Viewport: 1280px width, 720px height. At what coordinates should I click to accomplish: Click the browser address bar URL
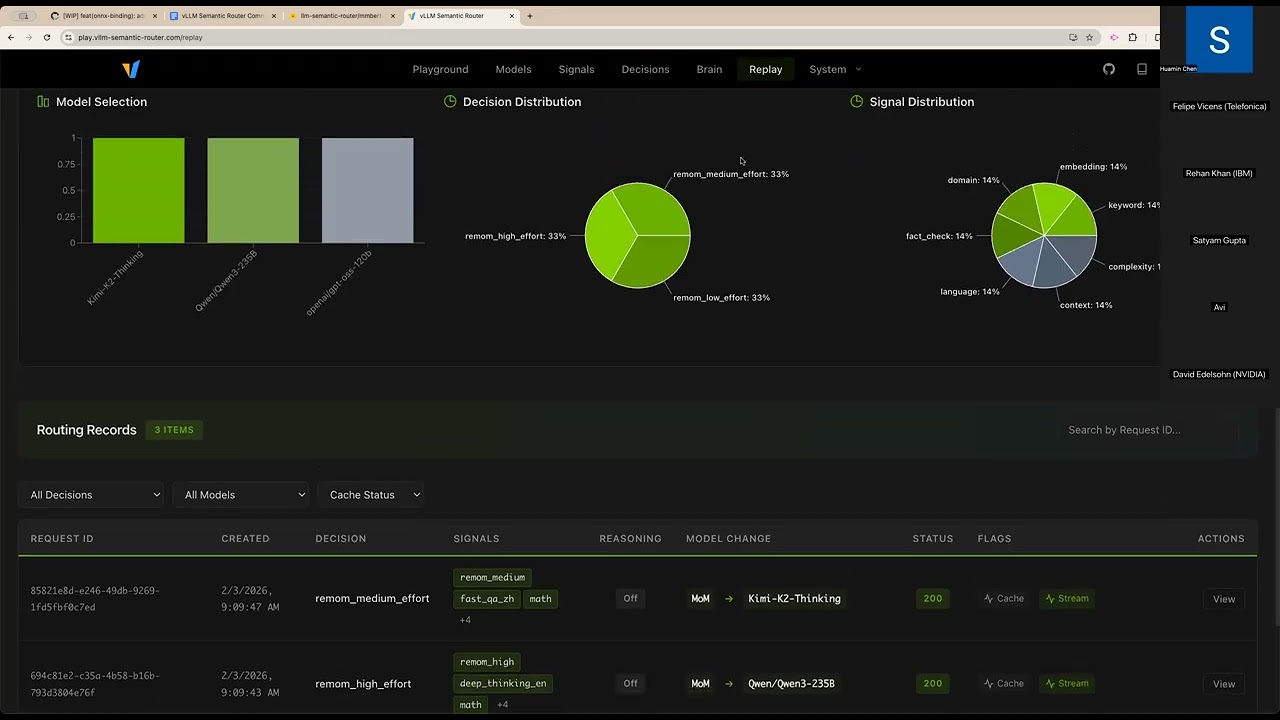point(140,37)
